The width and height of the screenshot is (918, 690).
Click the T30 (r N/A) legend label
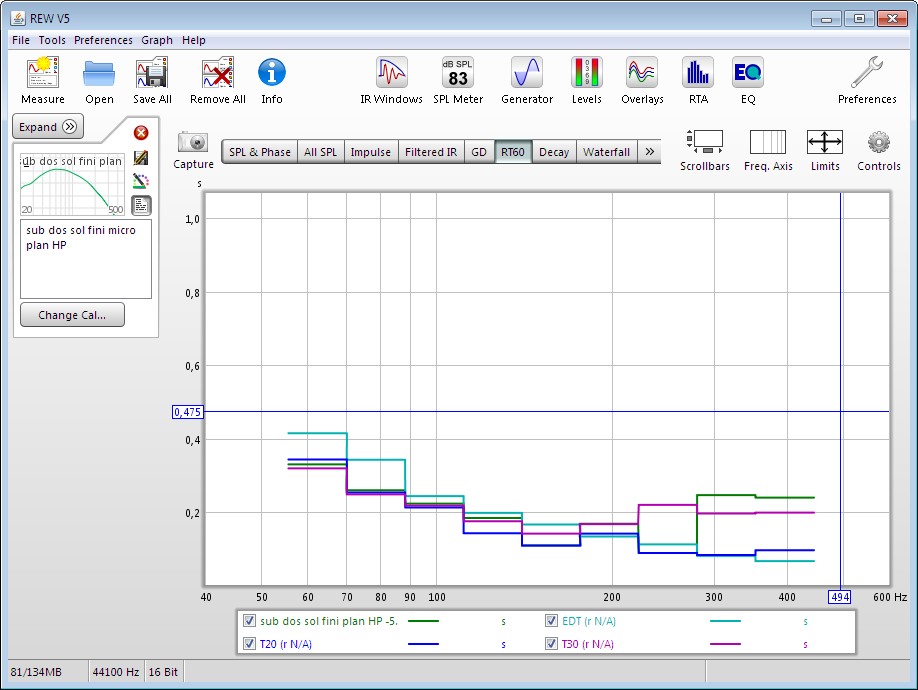click(x=588, y=644)
